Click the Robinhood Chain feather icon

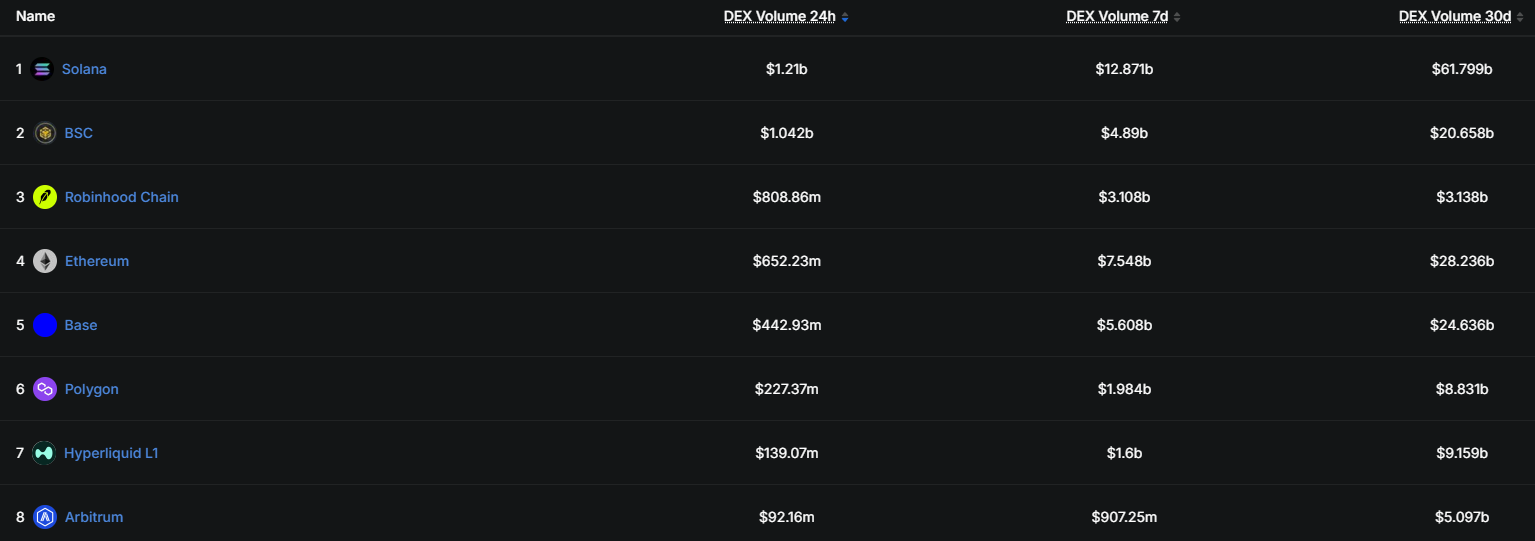(45, 197)
